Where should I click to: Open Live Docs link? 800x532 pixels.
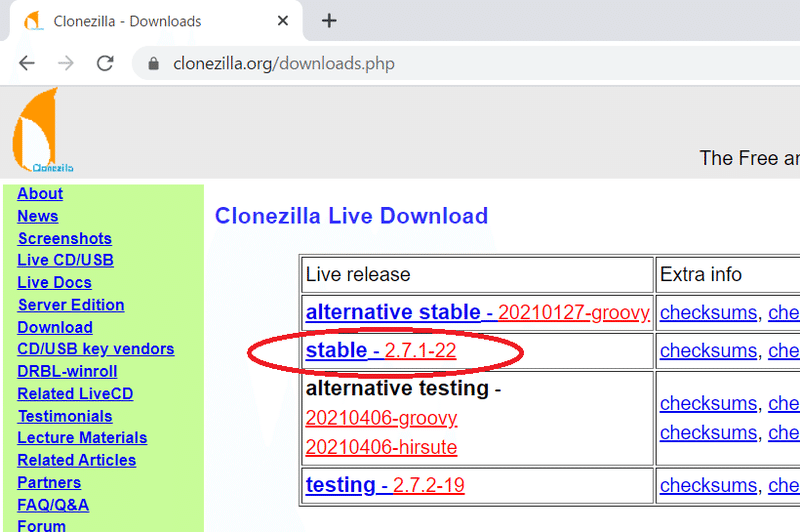click(54, 282)
